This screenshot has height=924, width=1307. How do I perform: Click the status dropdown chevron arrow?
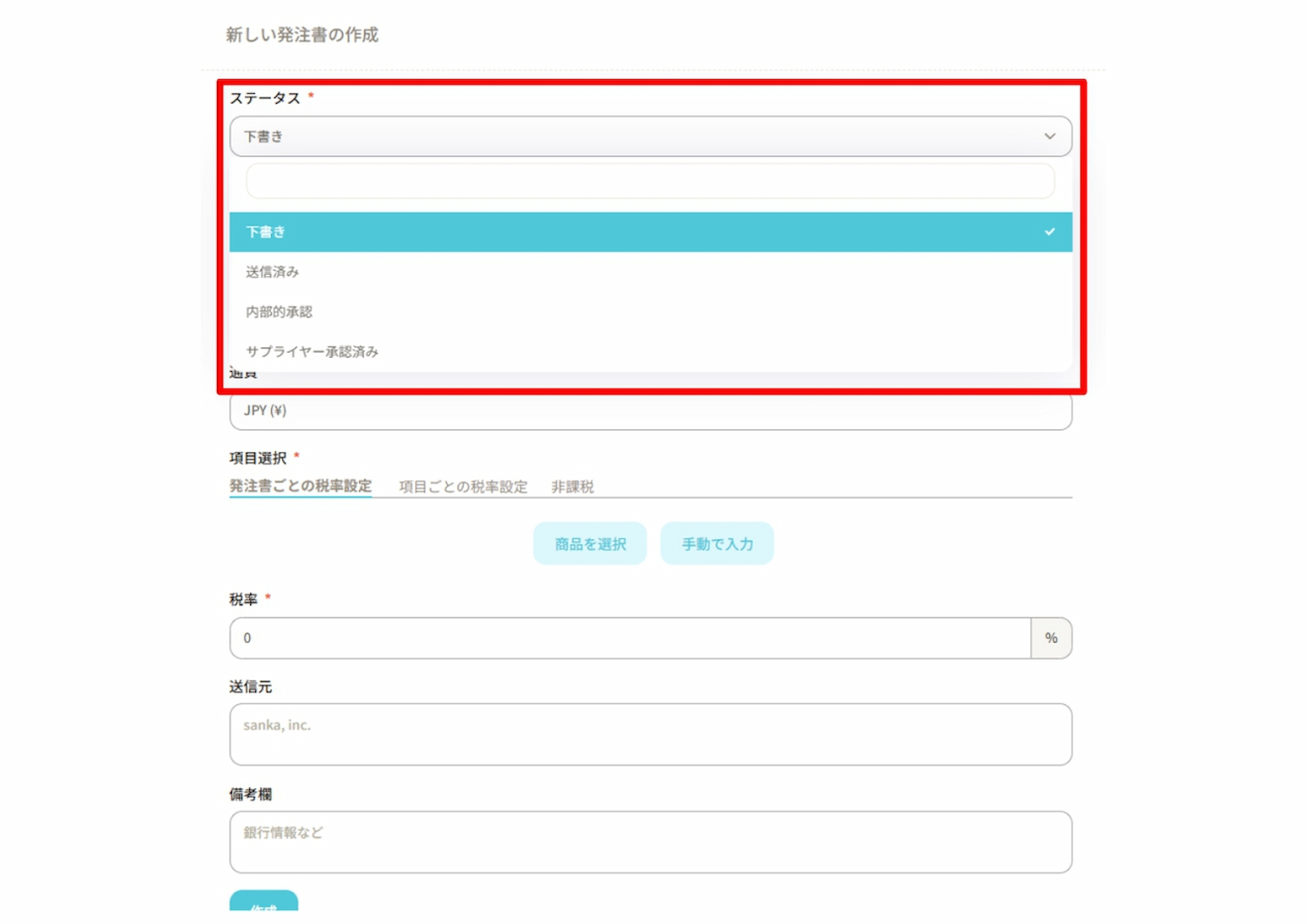(1049, 137)
